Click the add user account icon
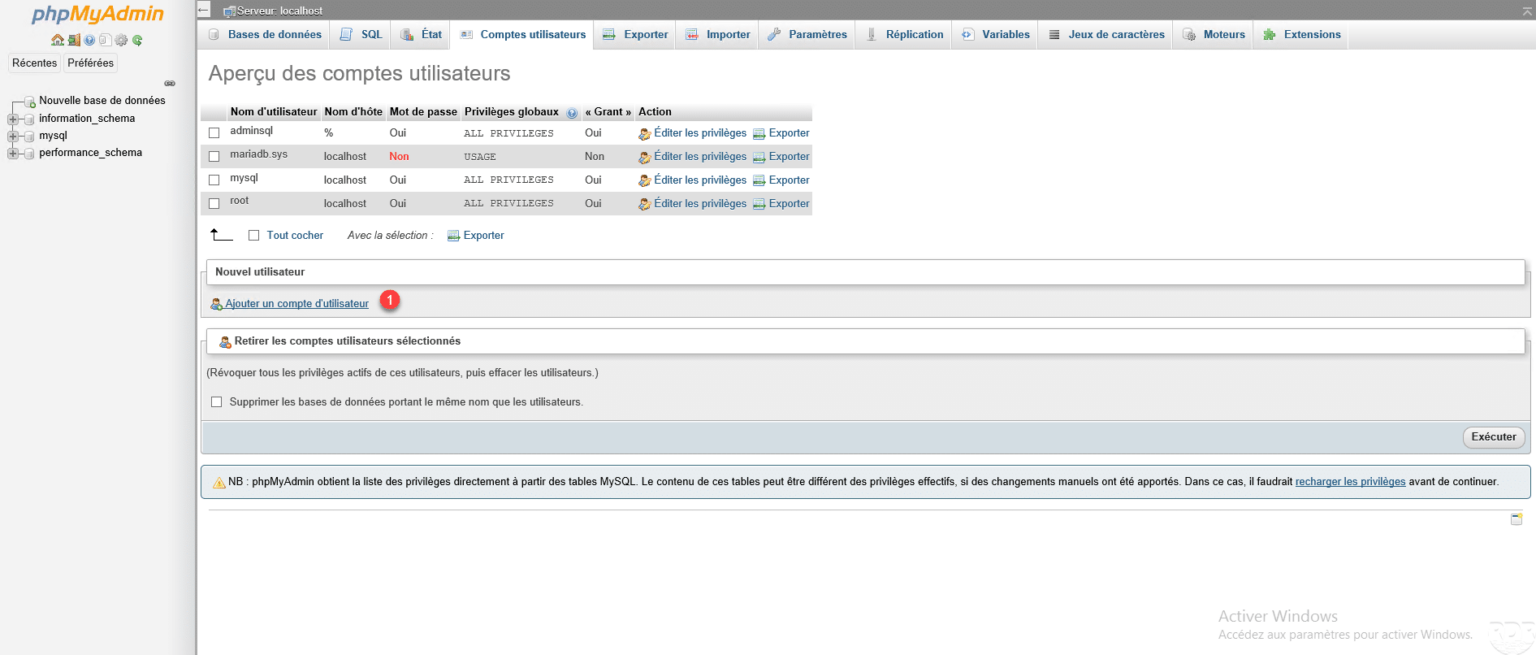 (x=216, y=304)
